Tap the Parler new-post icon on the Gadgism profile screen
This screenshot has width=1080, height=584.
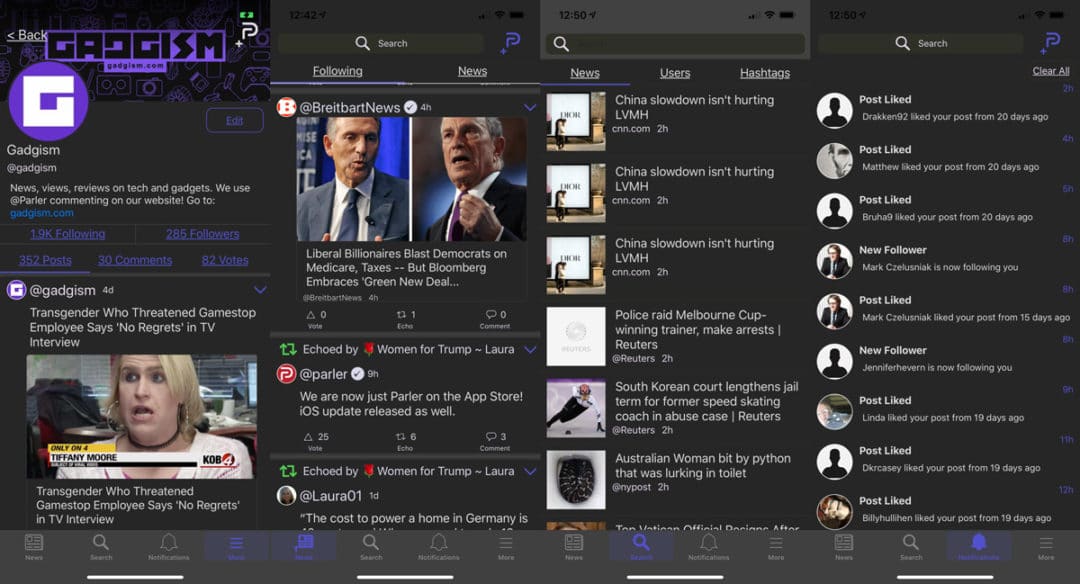[x=248, y=33]
